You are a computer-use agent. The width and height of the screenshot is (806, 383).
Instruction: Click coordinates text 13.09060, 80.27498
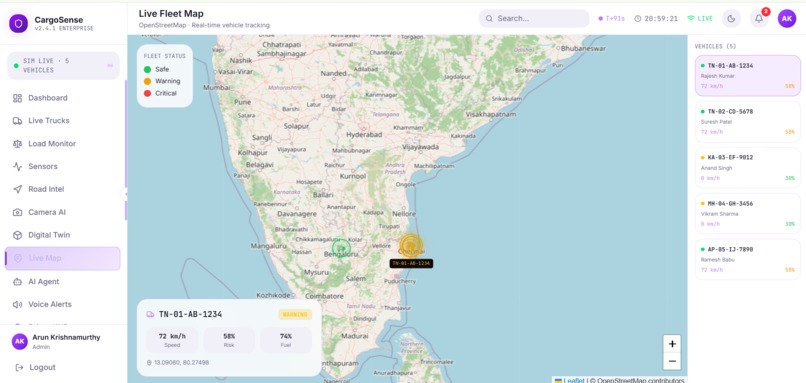coord(181,362)
